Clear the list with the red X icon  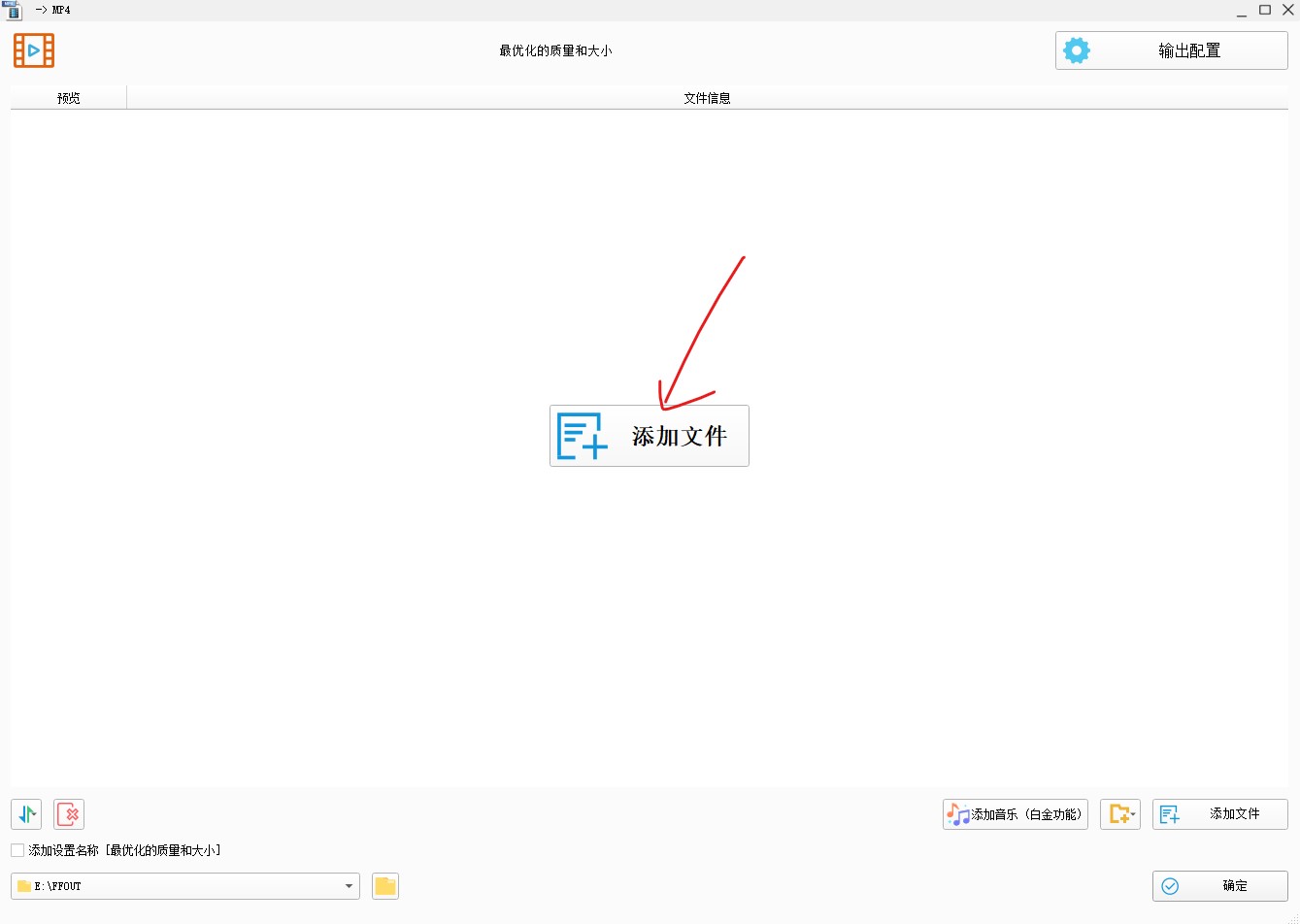69,813
